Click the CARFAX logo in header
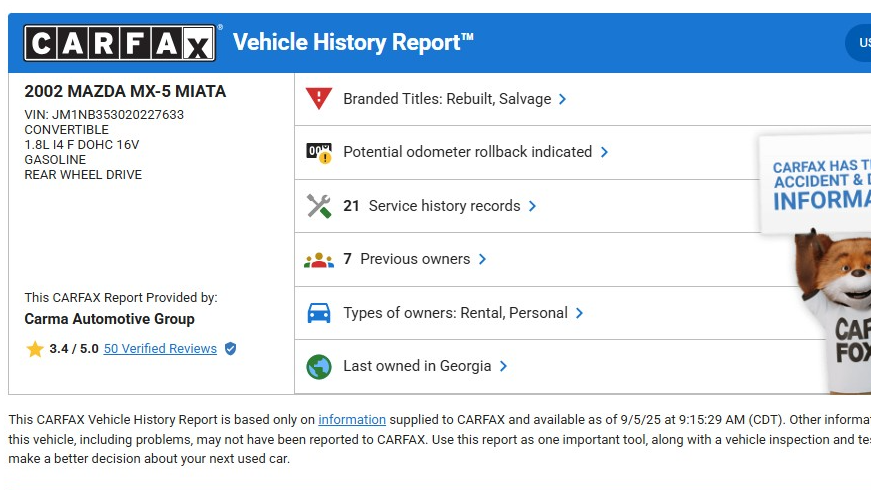 click(119, 43)
